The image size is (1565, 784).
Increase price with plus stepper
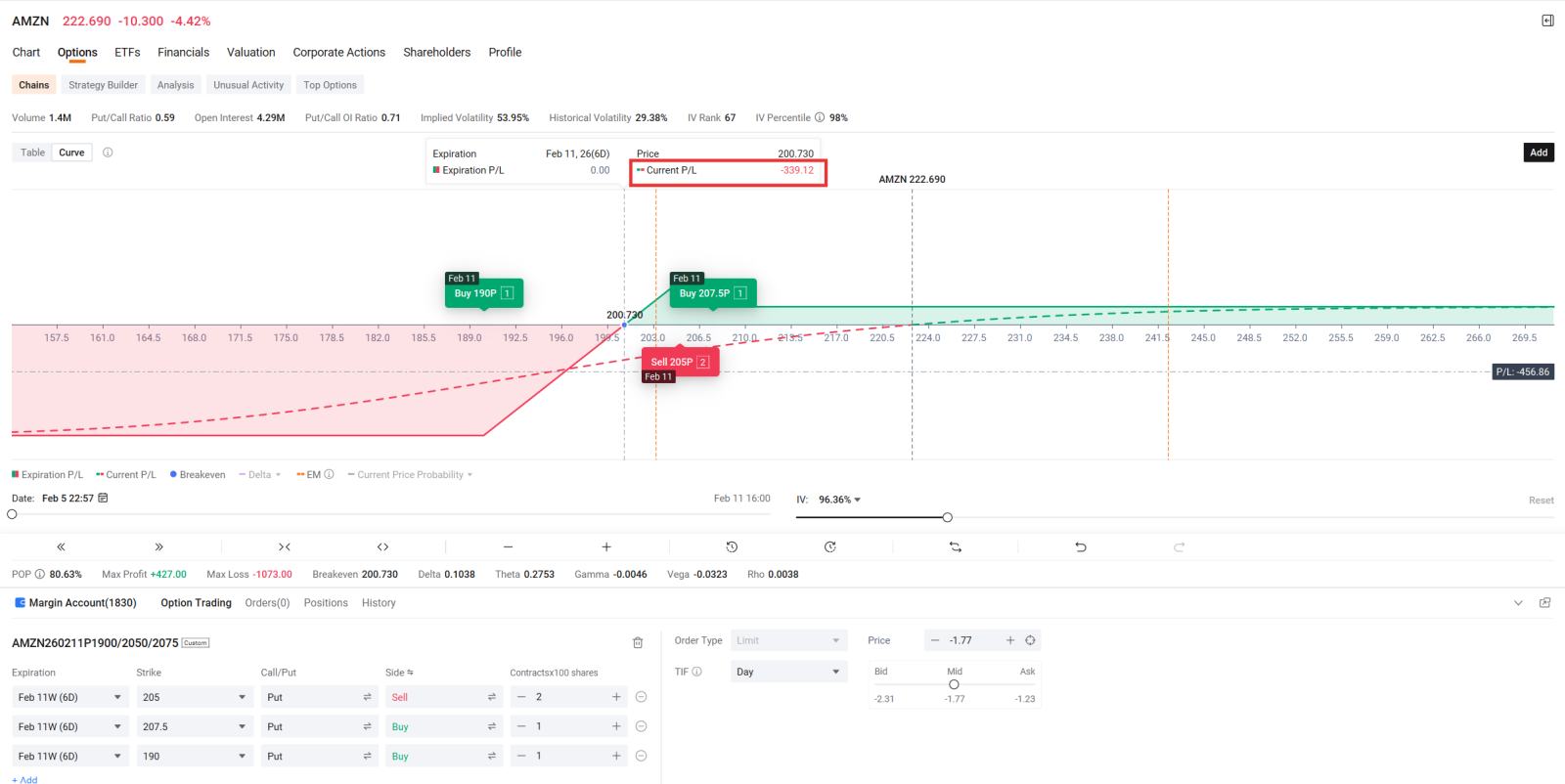[1010, 640]
